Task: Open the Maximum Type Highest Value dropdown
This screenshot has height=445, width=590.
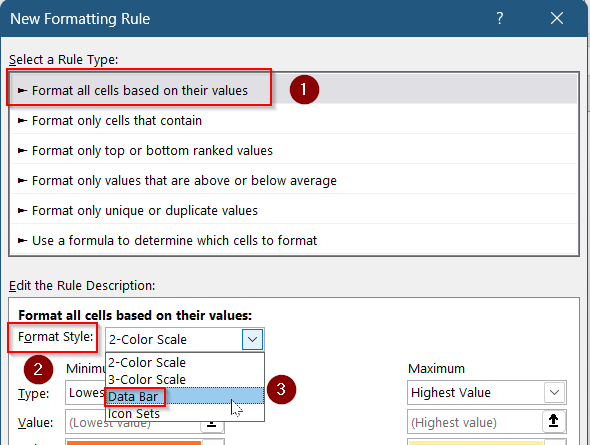Action: point(487,392)
